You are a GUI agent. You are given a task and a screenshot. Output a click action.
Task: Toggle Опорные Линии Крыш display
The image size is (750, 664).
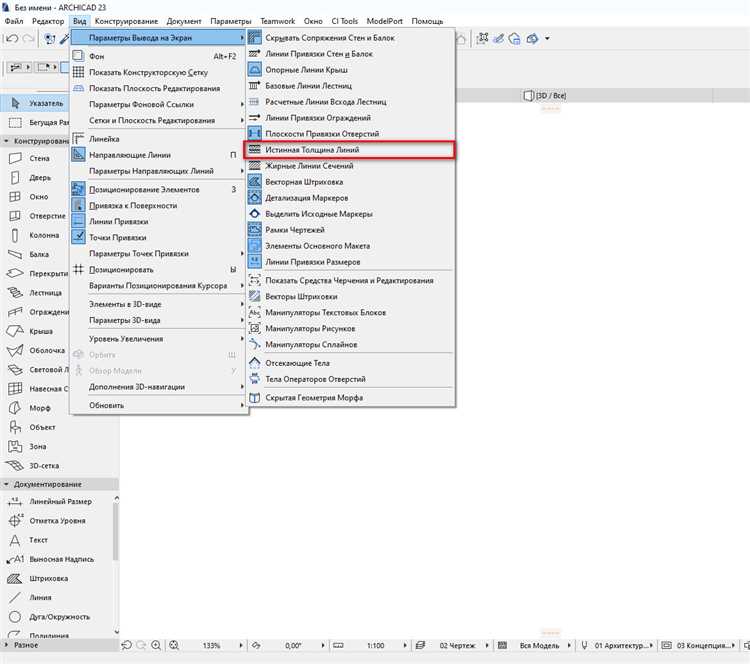(x=350, y=70)
